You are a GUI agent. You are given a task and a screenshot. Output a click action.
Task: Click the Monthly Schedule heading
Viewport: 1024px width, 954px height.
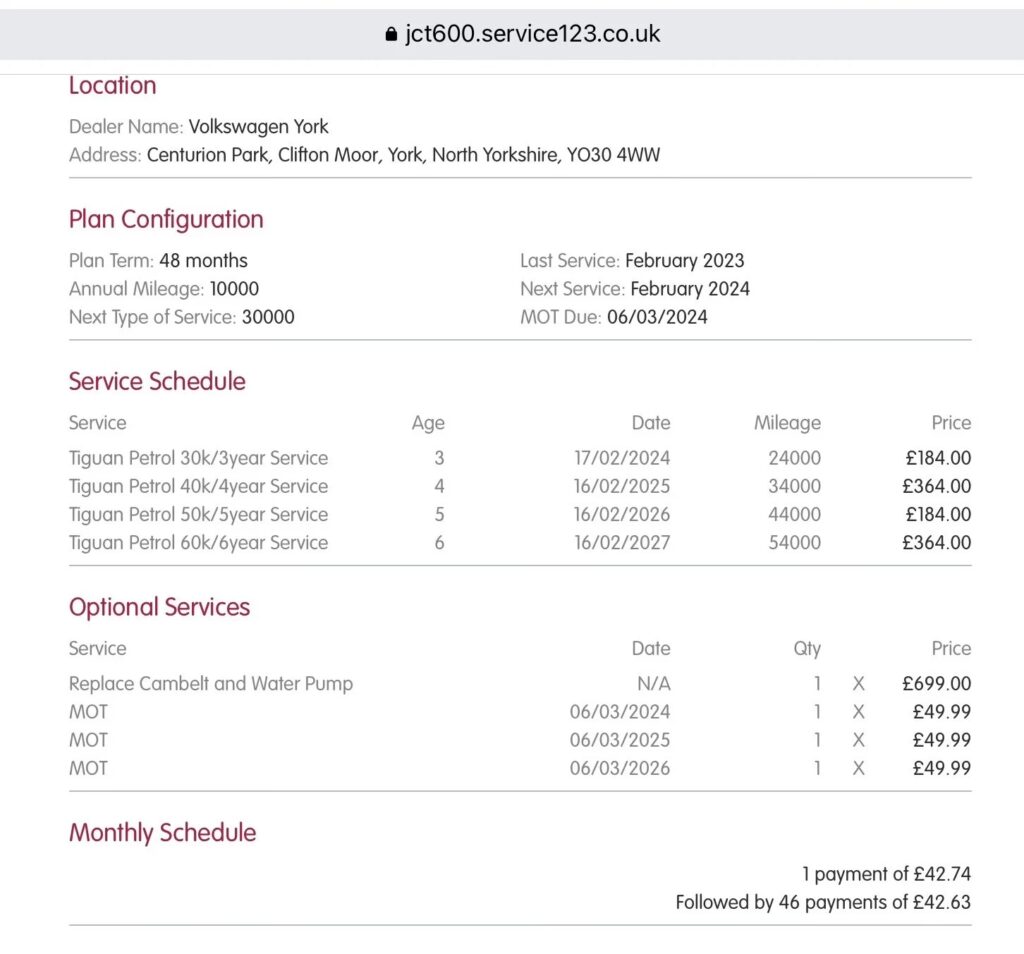pos(162,832)
